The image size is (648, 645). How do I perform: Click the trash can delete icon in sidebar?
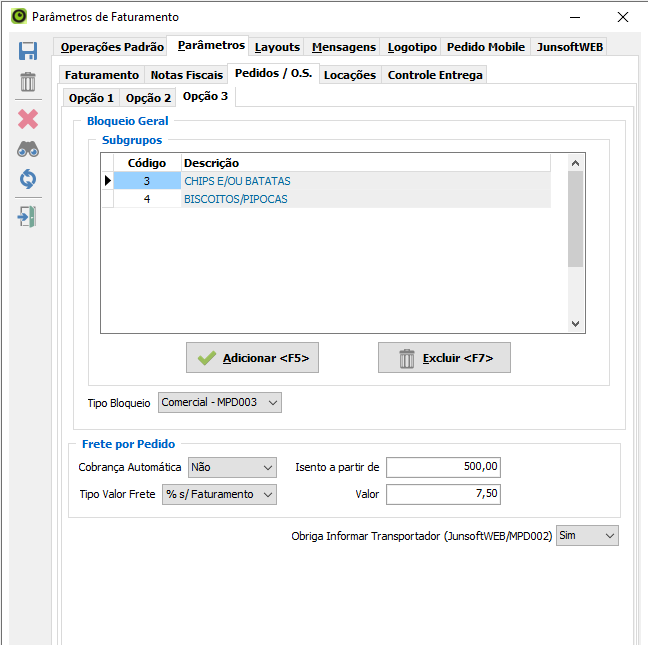click(28, 82)
